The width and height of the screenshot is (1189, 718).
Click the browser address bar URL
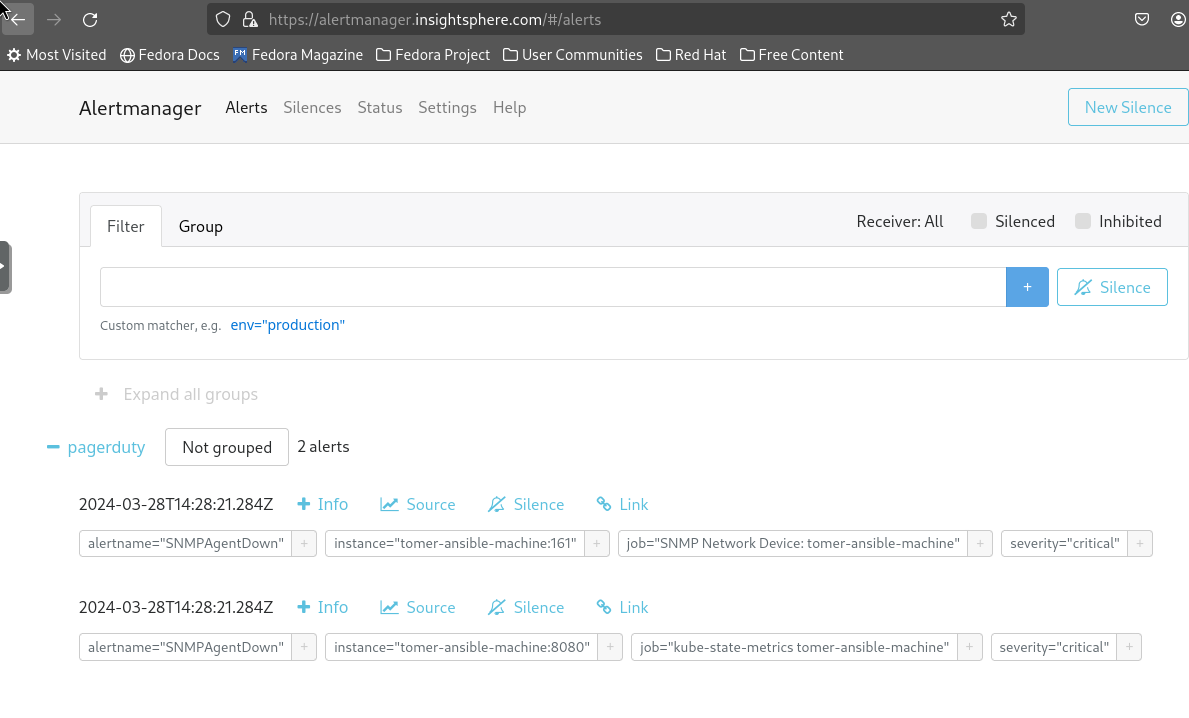[x=435, y=20]
